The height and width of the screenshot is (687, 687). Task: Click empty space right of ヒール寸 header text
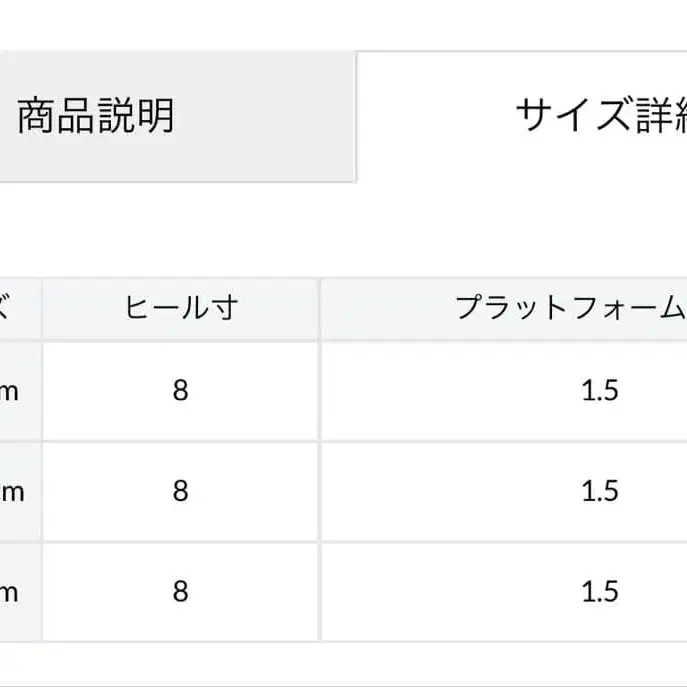[x=280, y=308]
